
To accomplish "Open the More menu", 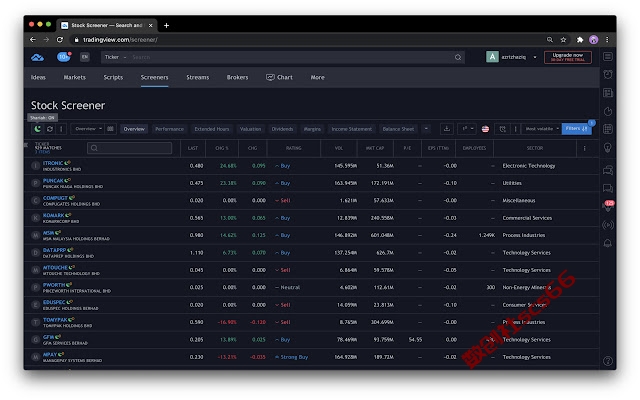I will click(x=318, y=77).
